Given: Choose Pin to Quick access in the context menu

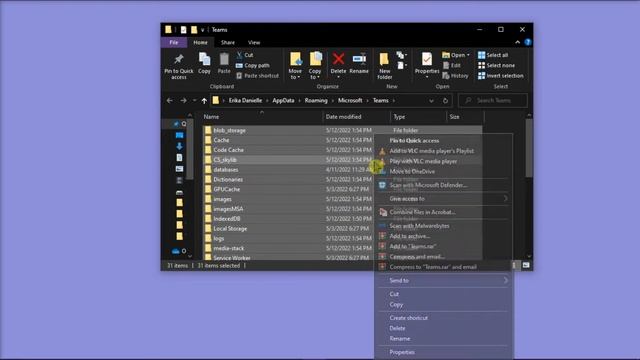Looking at the screenshot, I should (x=443, y=140).
